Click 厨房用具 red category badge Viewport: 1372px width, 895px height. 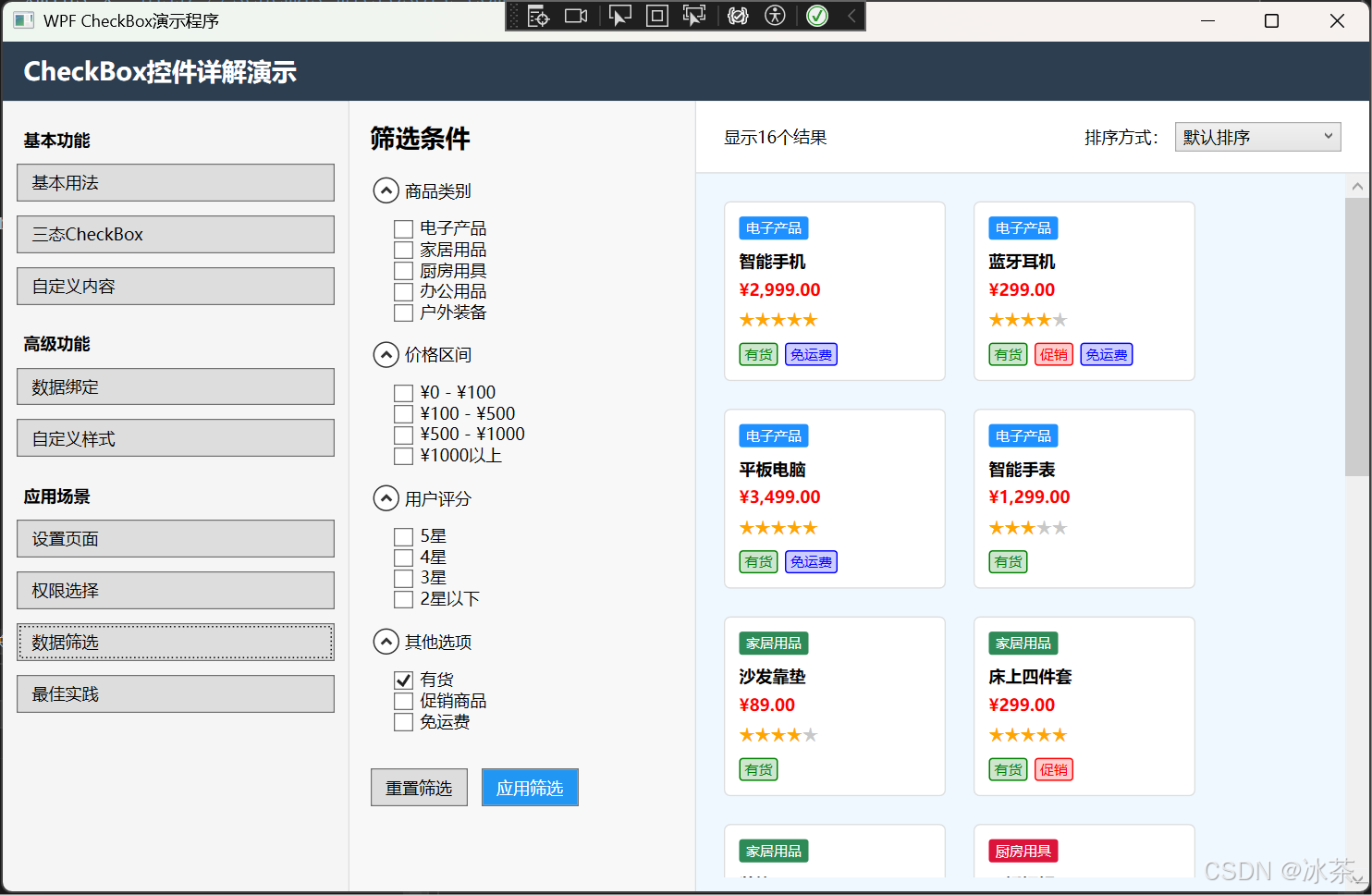[1023, 851]
